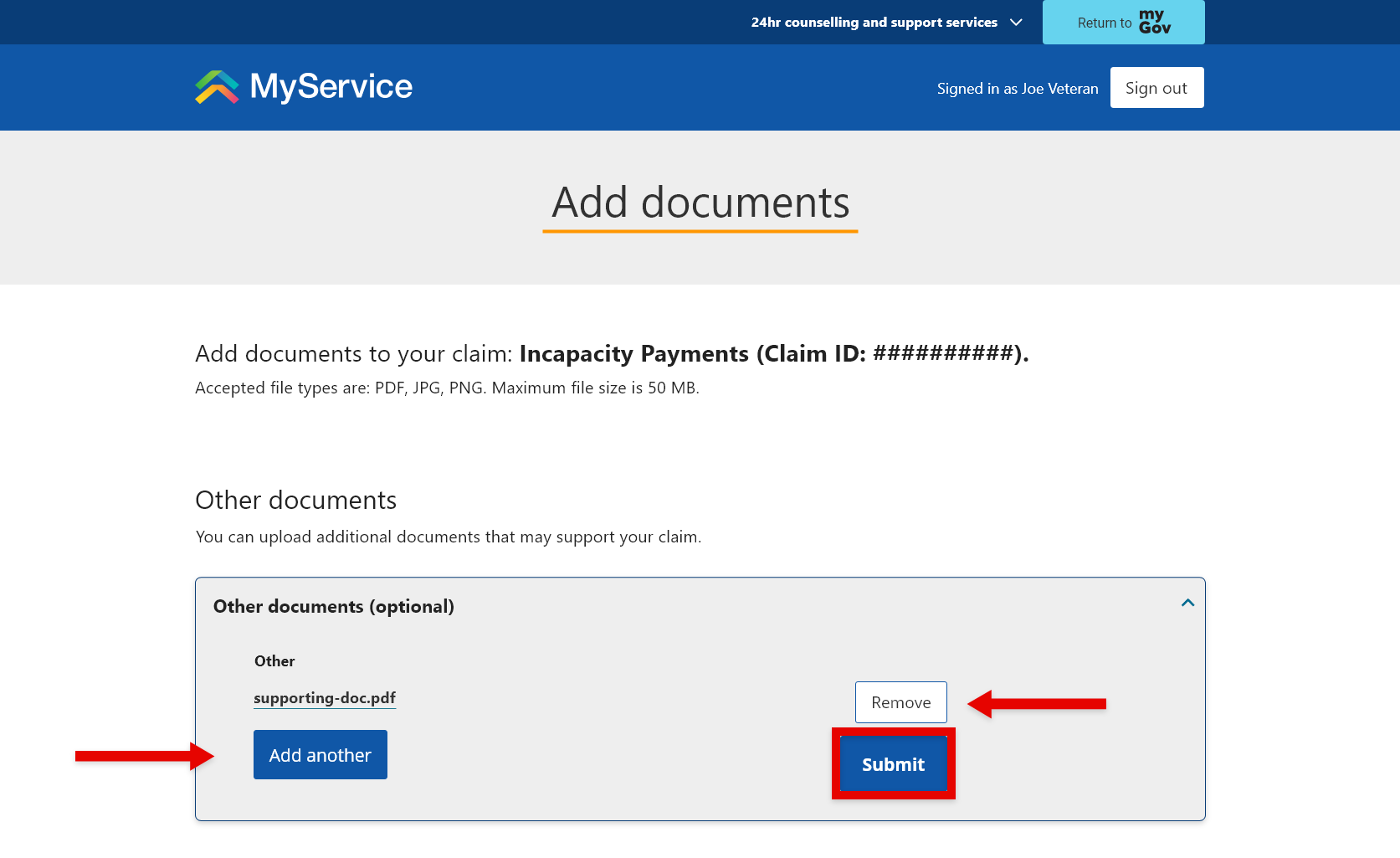
Task: Click Add another to upload more documents
Action: [x=320, y=754]
